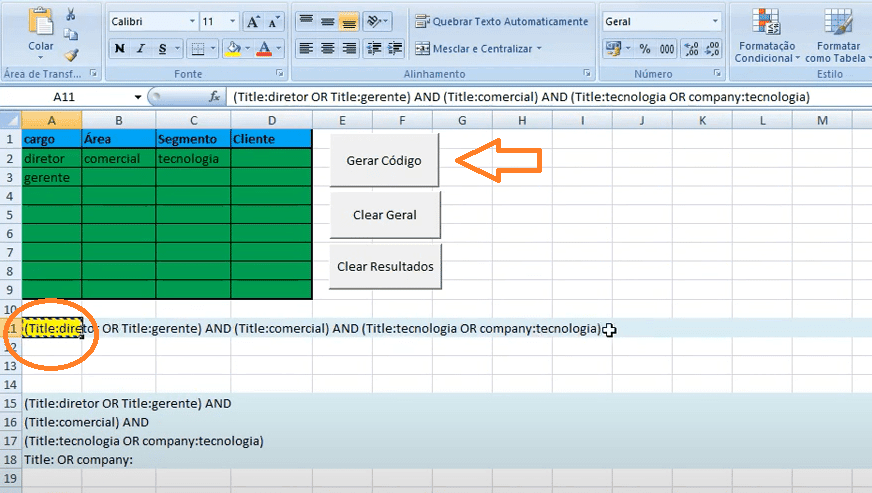Click the Cut scissors icon
This screenshot has height=493, width=872.
coord(71,14)
